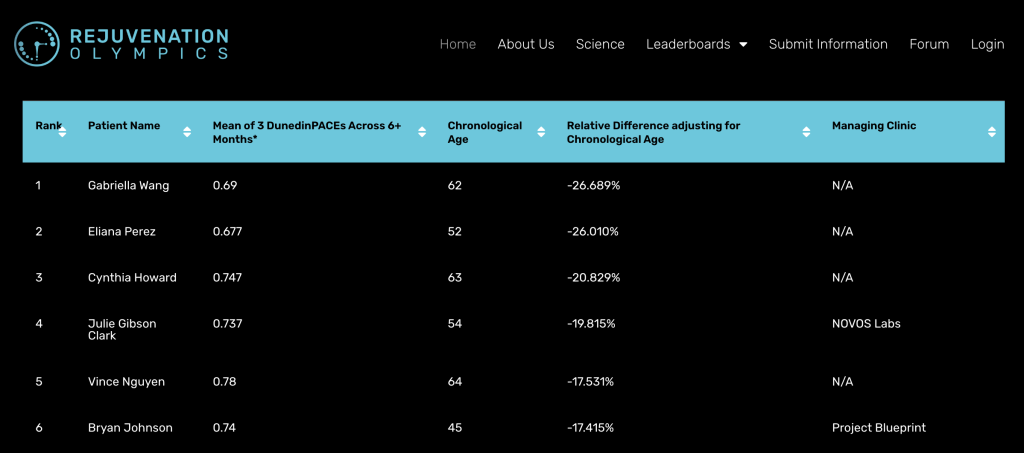This screenshot has width=1024, height=453.
Task: Sort by Chronological Age arrows icon
Action: click(541, 132)
